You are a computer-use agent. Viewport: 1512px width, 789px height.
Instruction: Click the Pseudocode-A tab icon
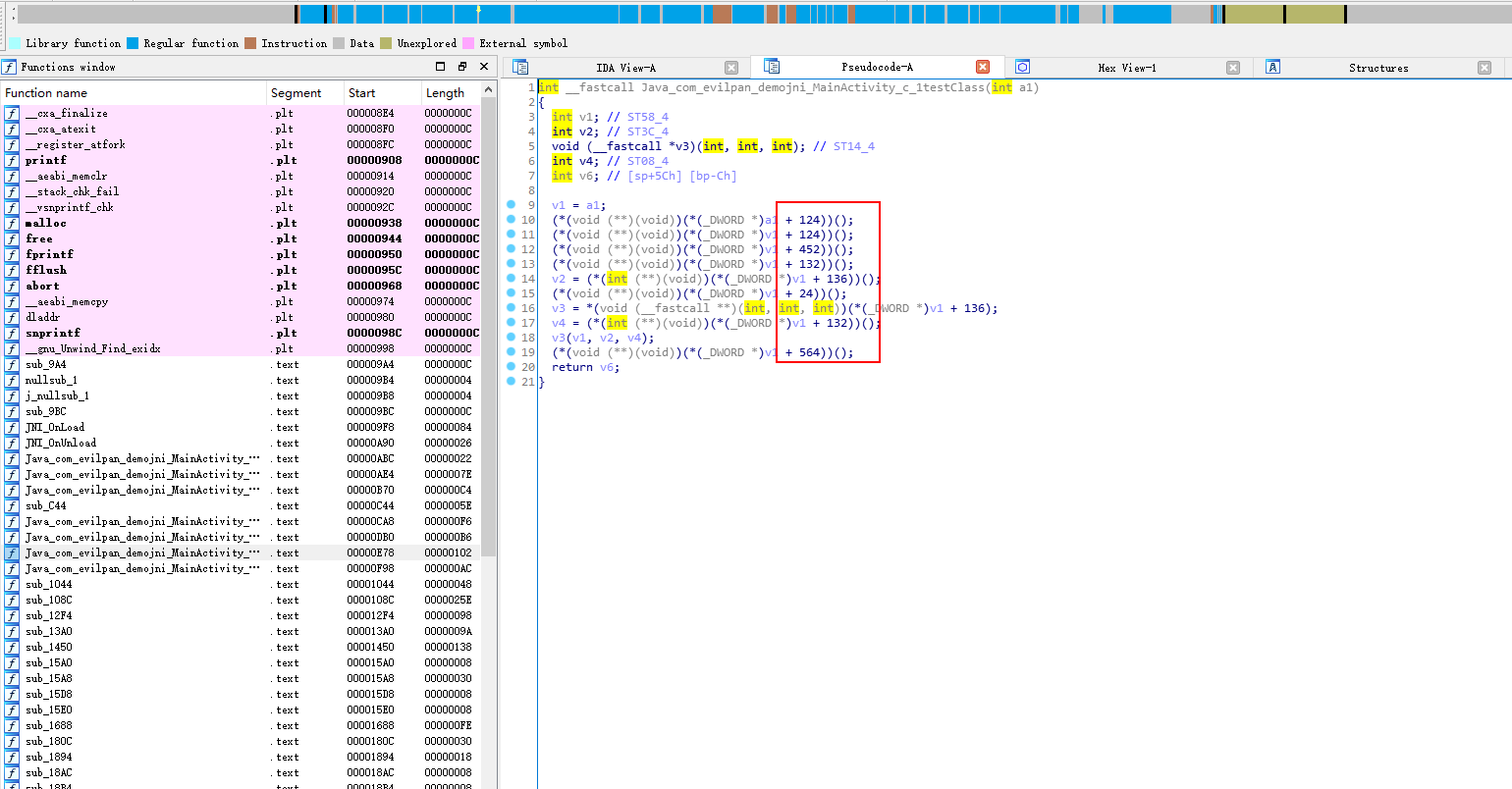tap(771, 67)
